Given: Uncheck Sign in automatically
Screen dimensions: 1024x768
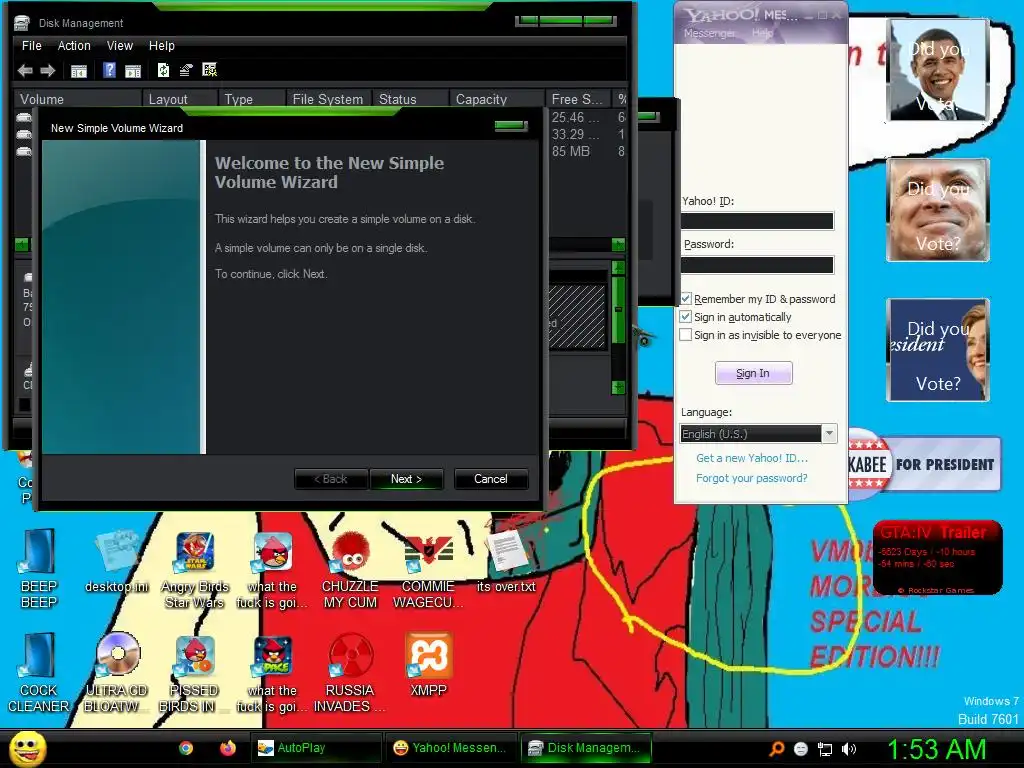Looking at the screenshot, I should click(x=686, y=317).
